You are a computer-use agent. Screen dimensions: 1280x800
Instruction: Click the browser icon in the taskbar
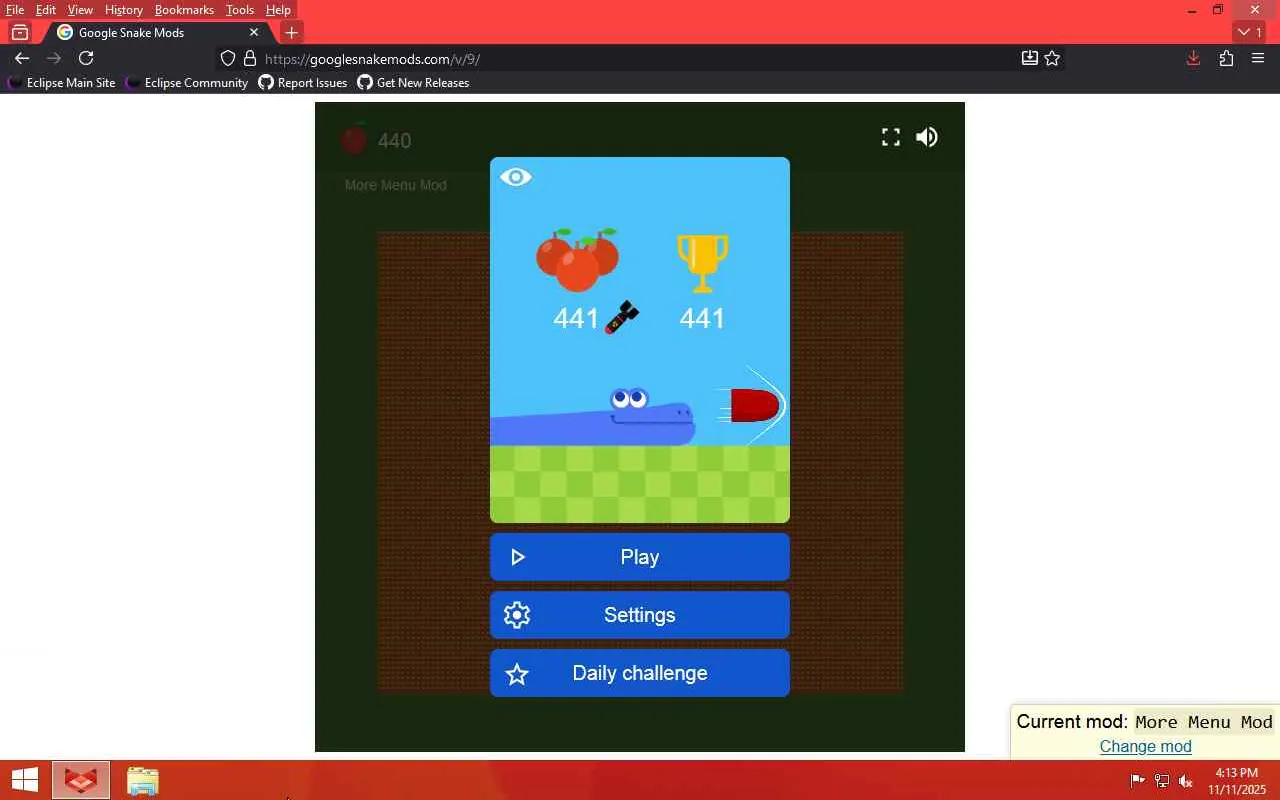coord(81,780)
